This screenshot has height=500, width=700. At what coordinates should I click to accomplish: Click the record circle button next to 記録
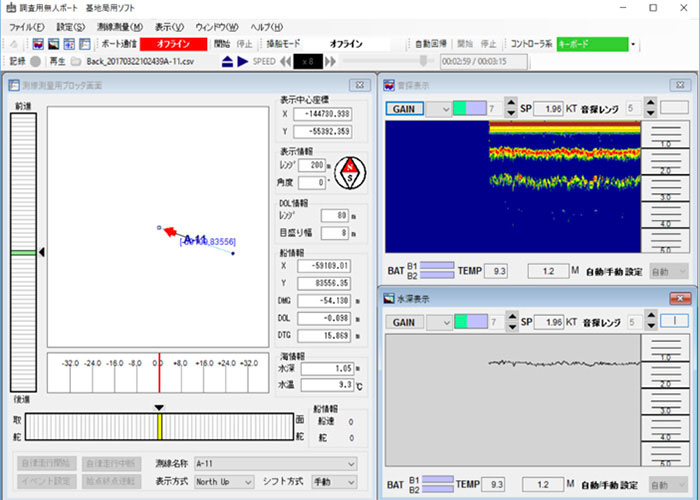[36, 61]
